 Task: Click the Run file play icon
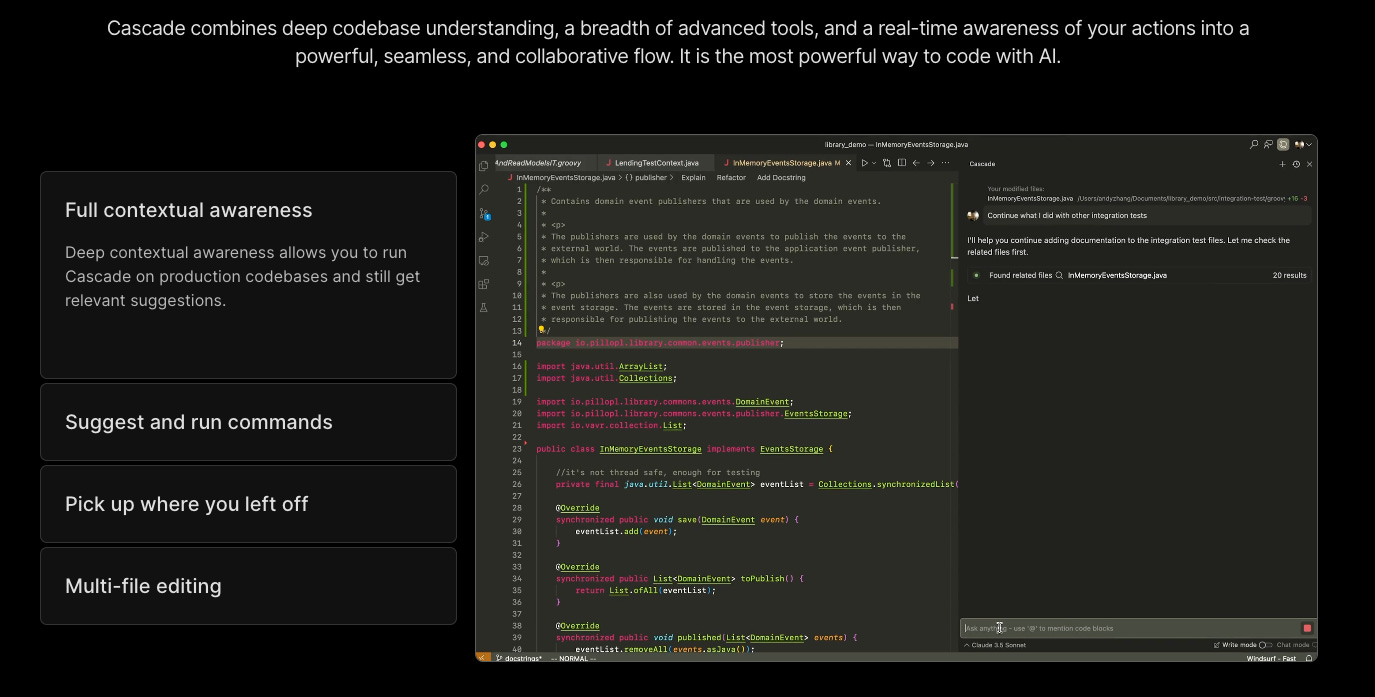[x=865, y=162]
